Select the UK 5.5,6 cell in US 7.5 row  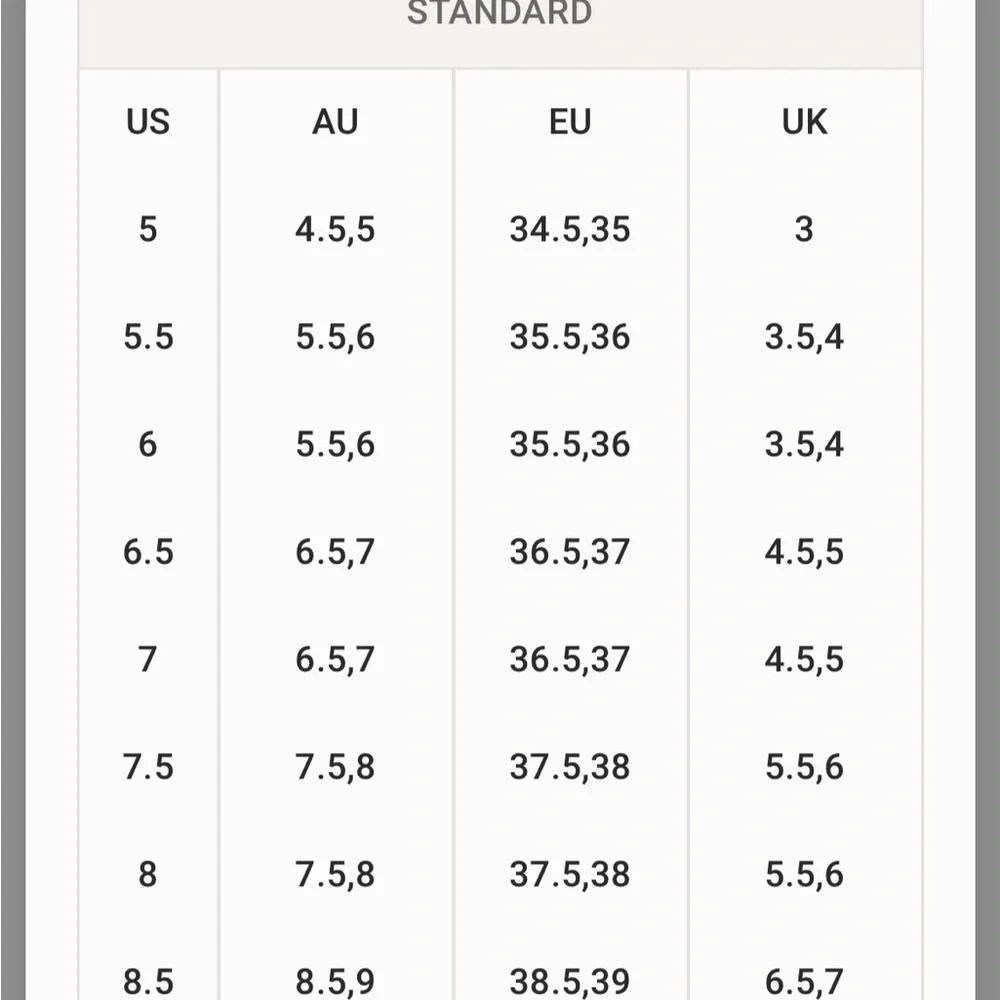(804, 767)
